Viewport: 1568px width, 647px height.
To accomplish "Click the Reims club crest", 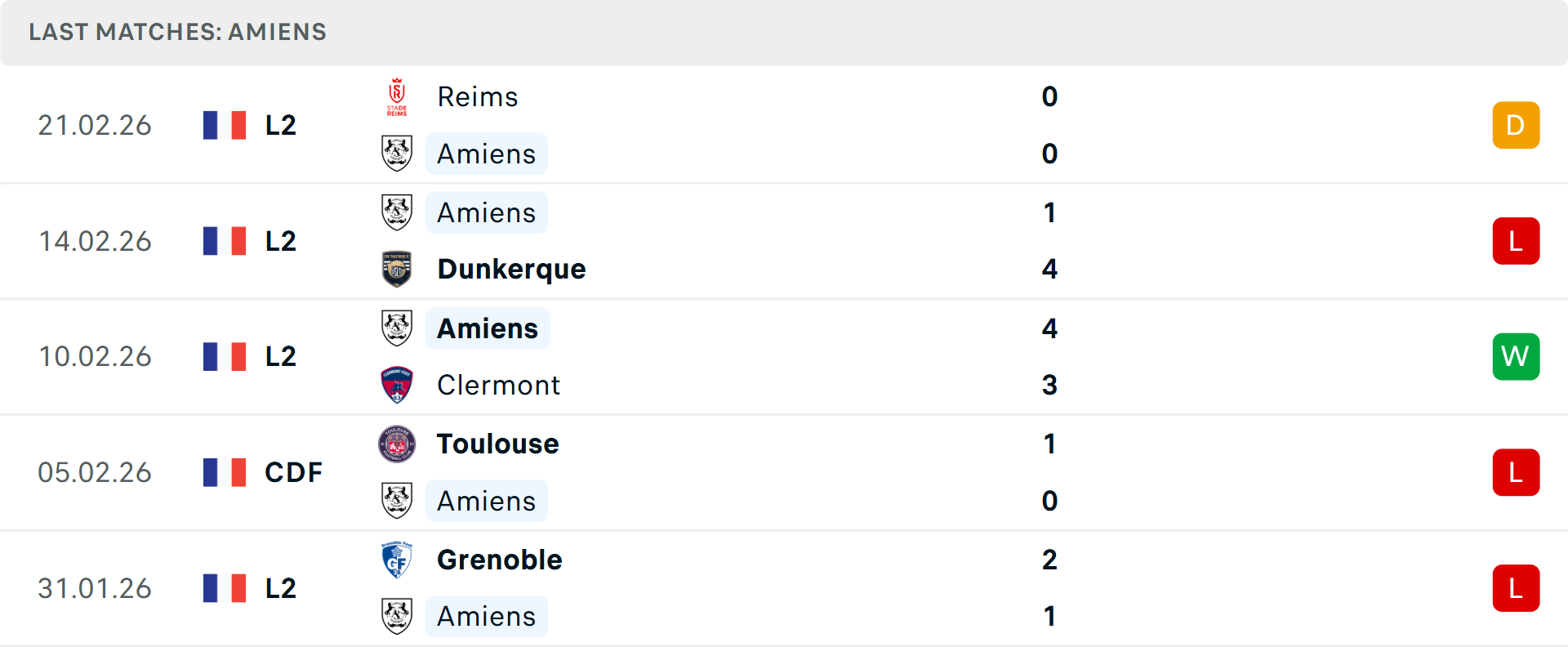I will [395, 96].
